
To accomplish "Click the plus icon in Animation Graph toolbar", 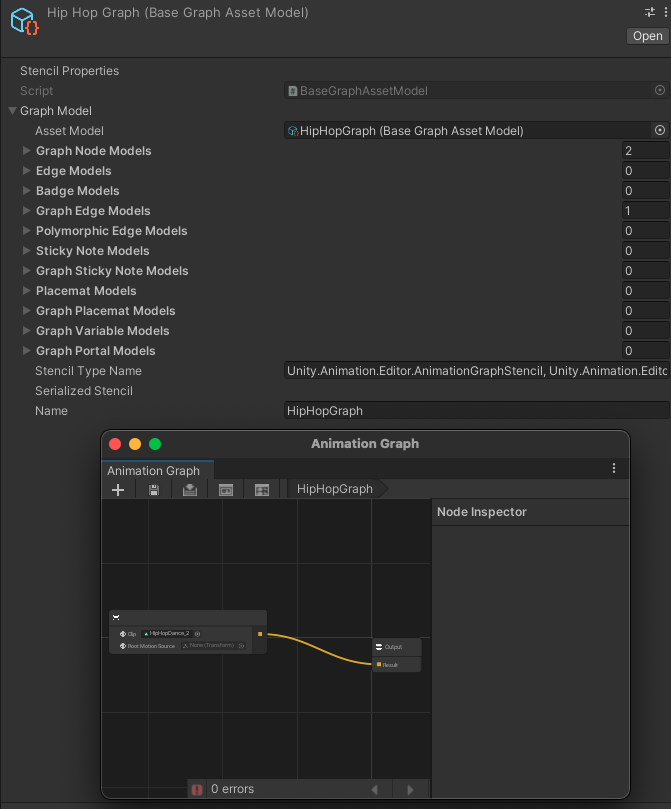I will [118, 490].
